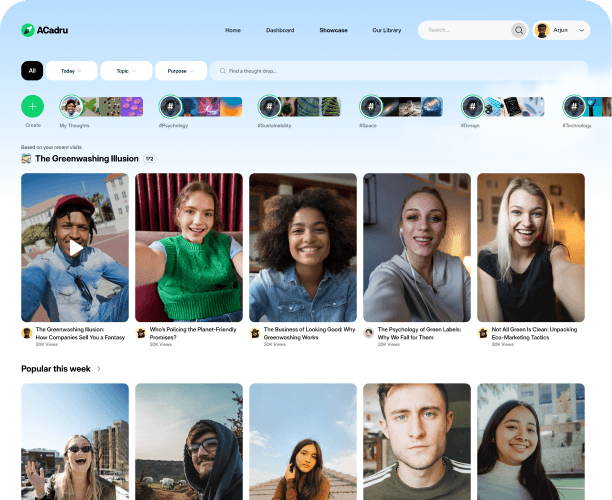Open the #Design hashtag circle
The width and height of the screenshot is (612, 500).
(472, 106)
